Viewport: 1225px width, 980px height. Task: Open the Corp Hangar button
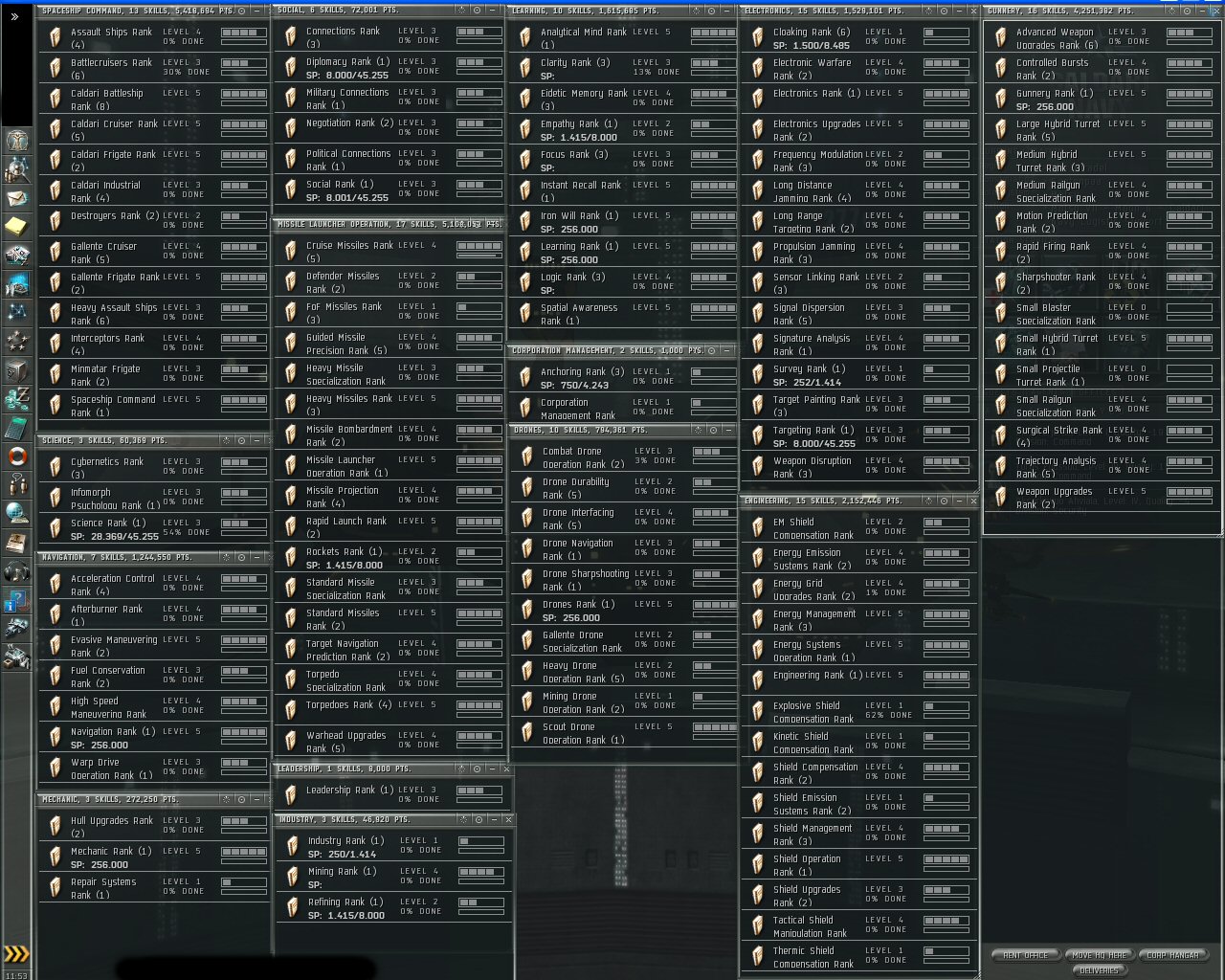pyautogui.click(x=1173, y=955)
